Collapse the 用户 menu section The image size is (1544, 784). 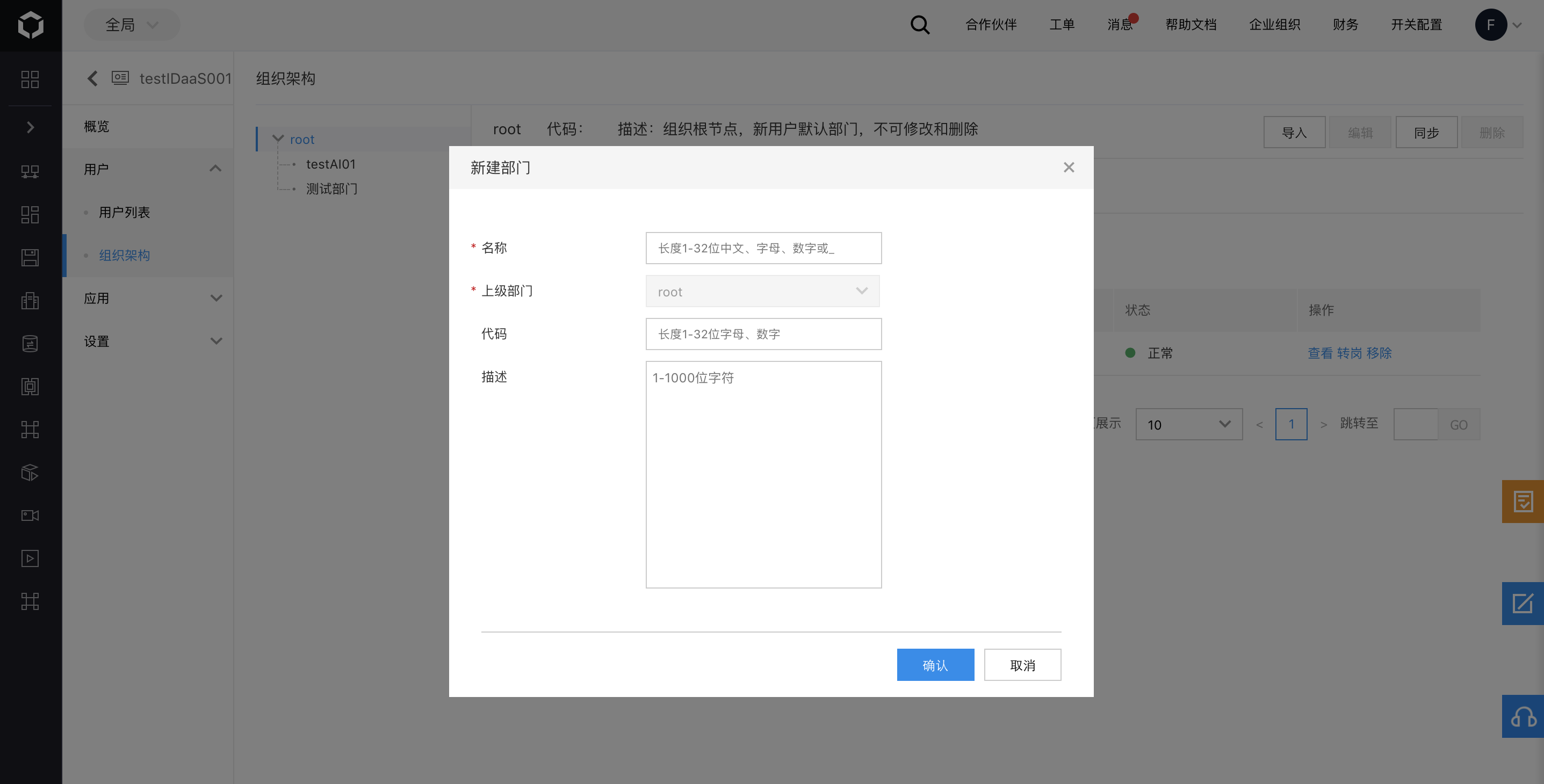click(215, 169)
